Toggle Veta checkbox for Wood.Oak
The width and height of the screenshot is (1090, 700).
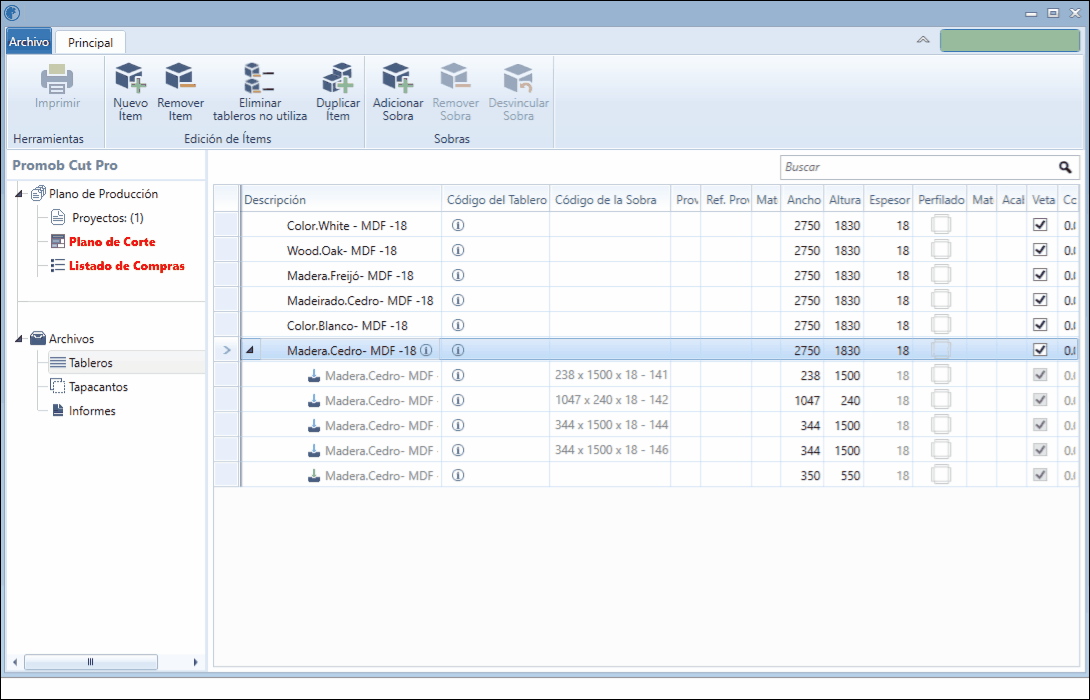click(x=1040, y=250)
